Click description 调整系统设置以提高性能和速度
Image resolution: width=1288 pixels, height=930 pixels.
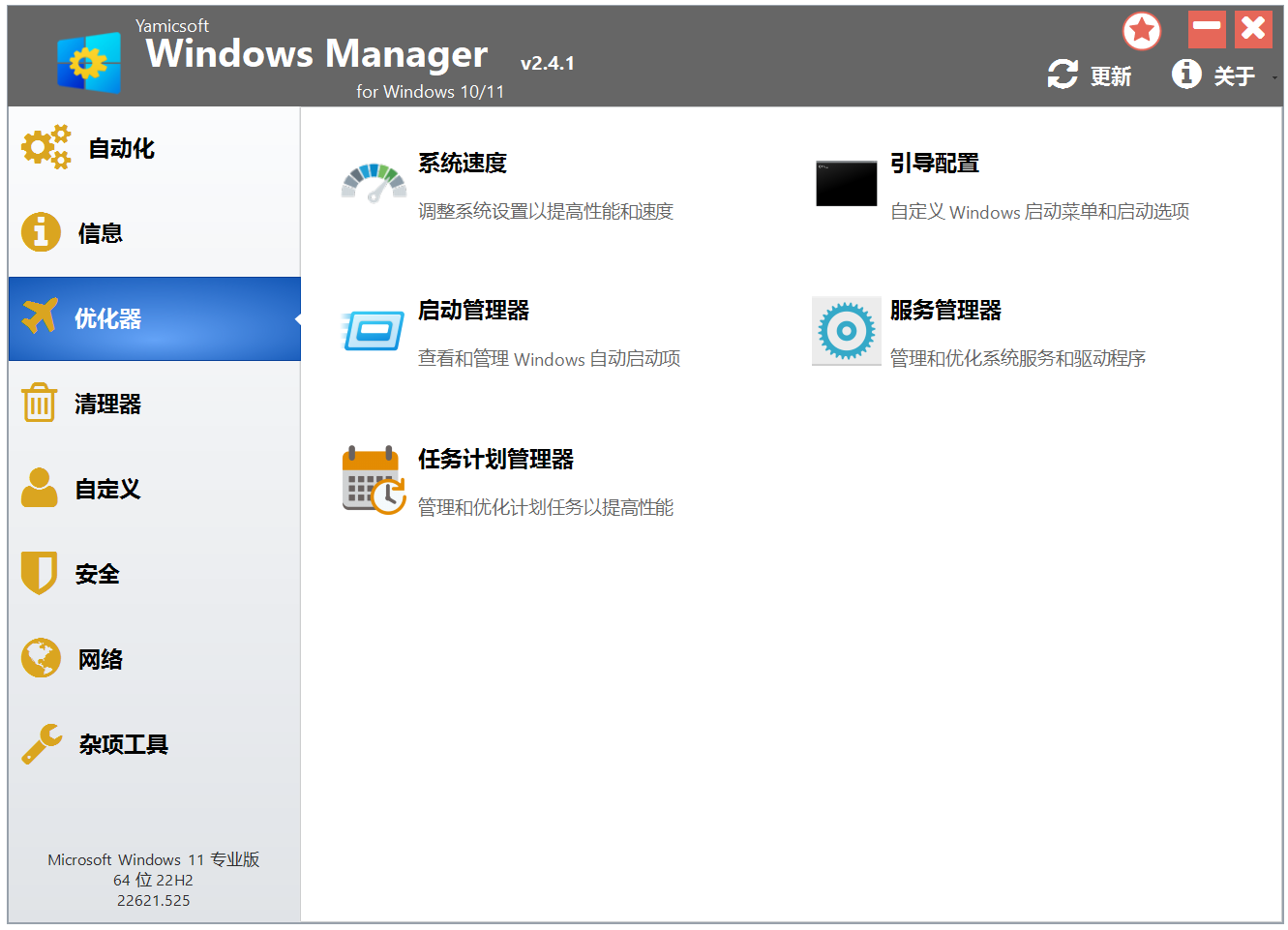[546, 211]
